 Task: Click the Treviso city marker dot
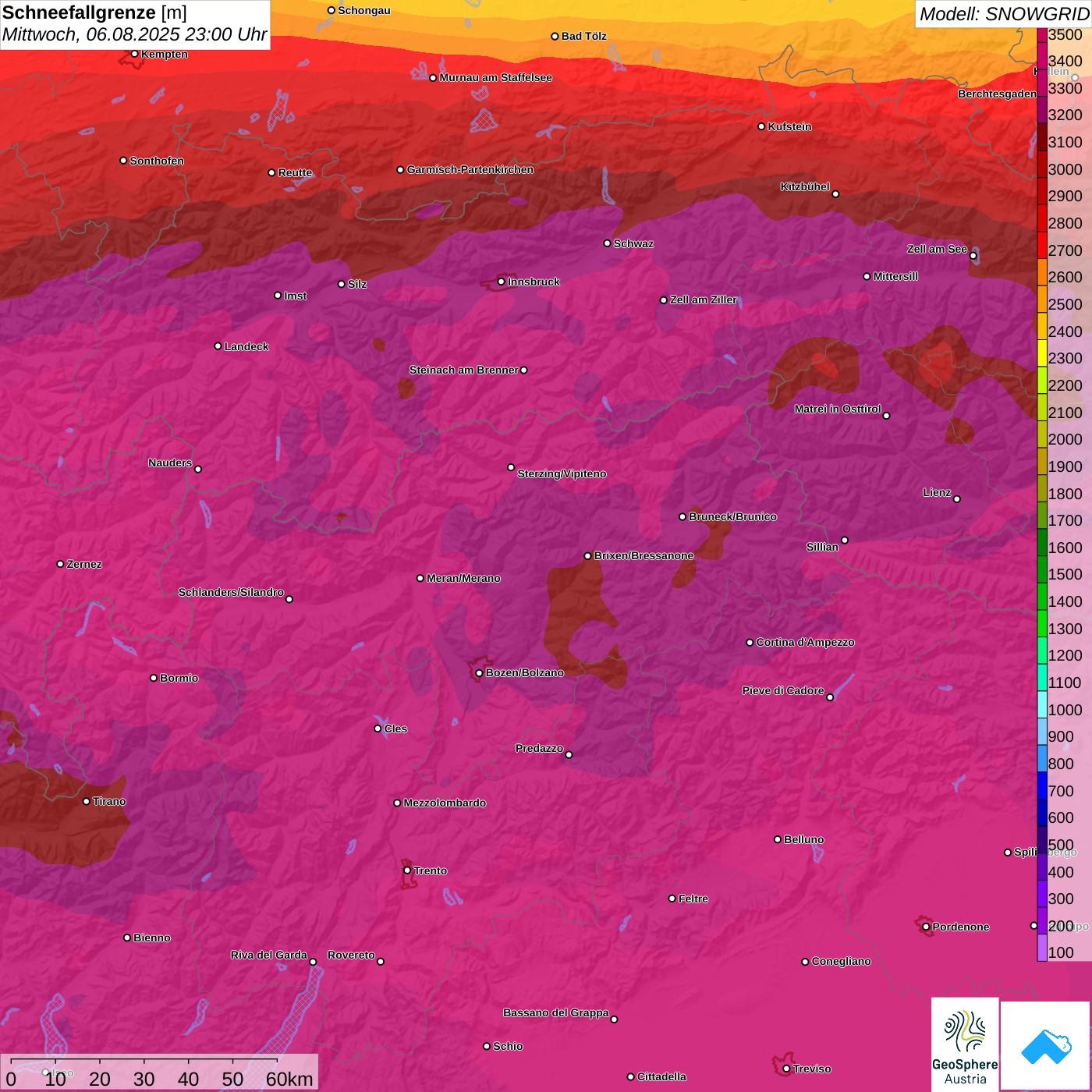pos(786,1069)
